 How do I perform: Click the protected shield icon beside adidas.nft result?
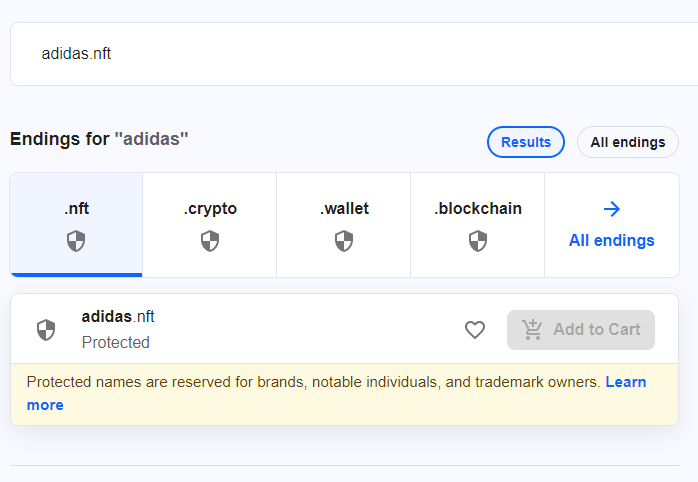click(46, 330)
